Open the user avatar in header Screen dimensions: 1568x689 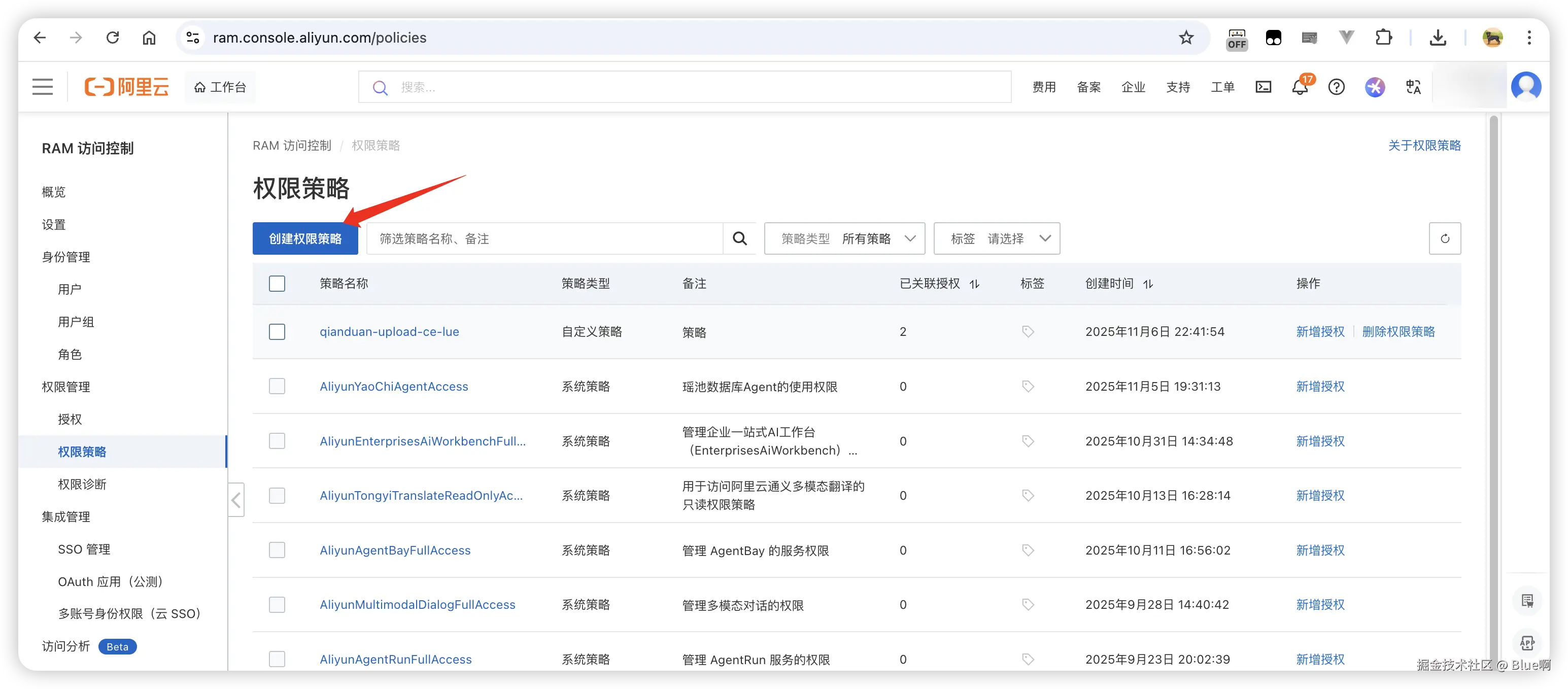coord(1525,87)
